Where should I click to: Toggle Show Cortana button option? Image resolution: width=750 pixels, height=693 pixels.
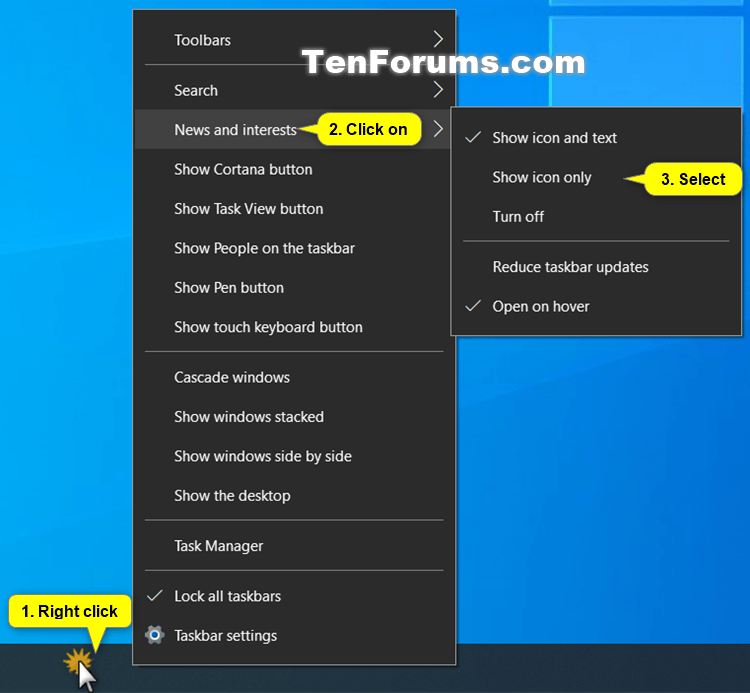click(294, 169)
